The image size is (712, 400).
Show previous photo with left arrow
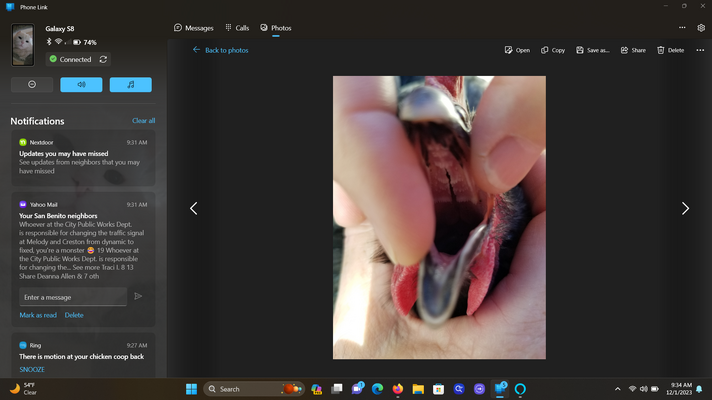pos(193,208)
